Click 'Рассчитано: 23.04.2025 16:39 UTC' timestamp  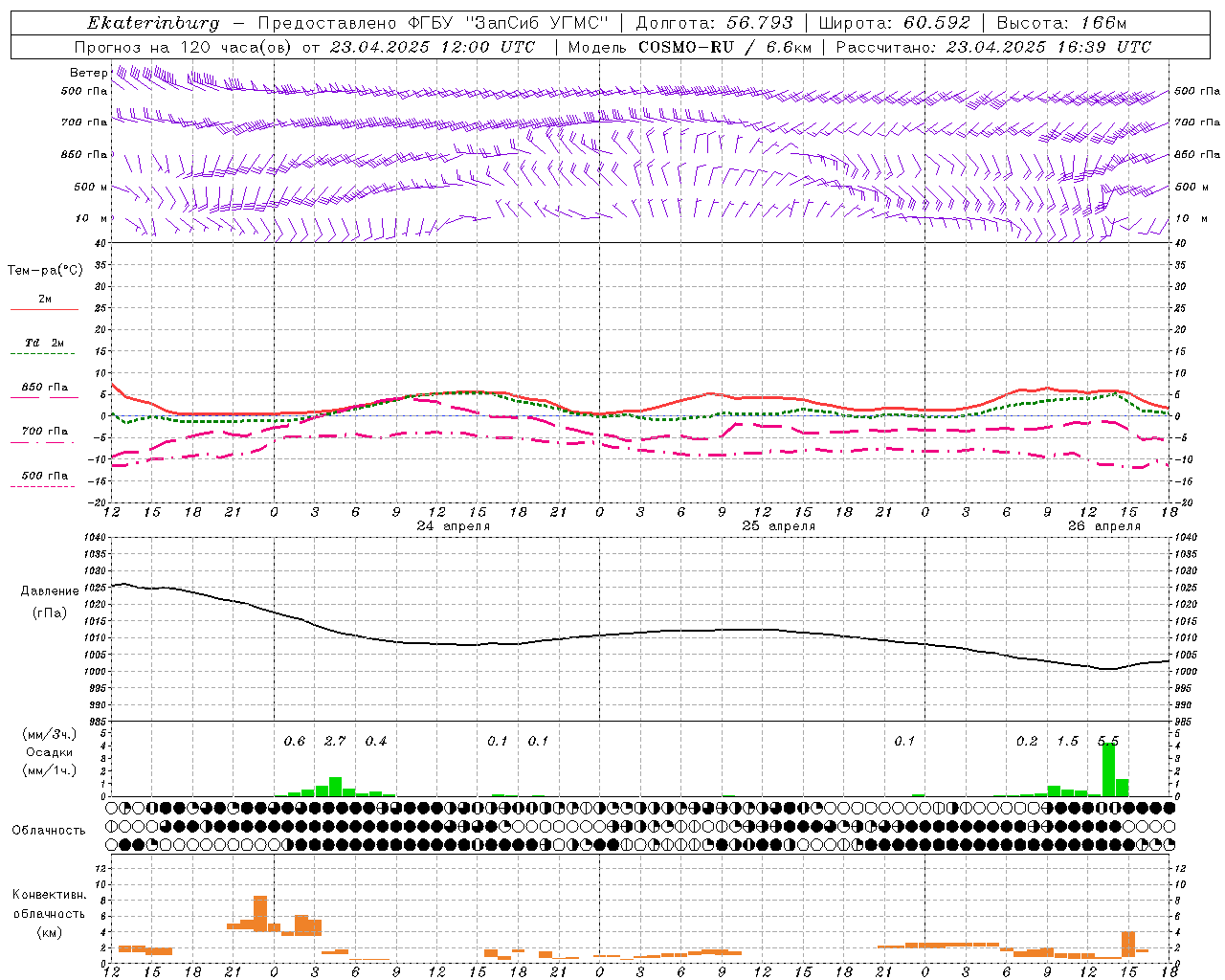[994, 47]
